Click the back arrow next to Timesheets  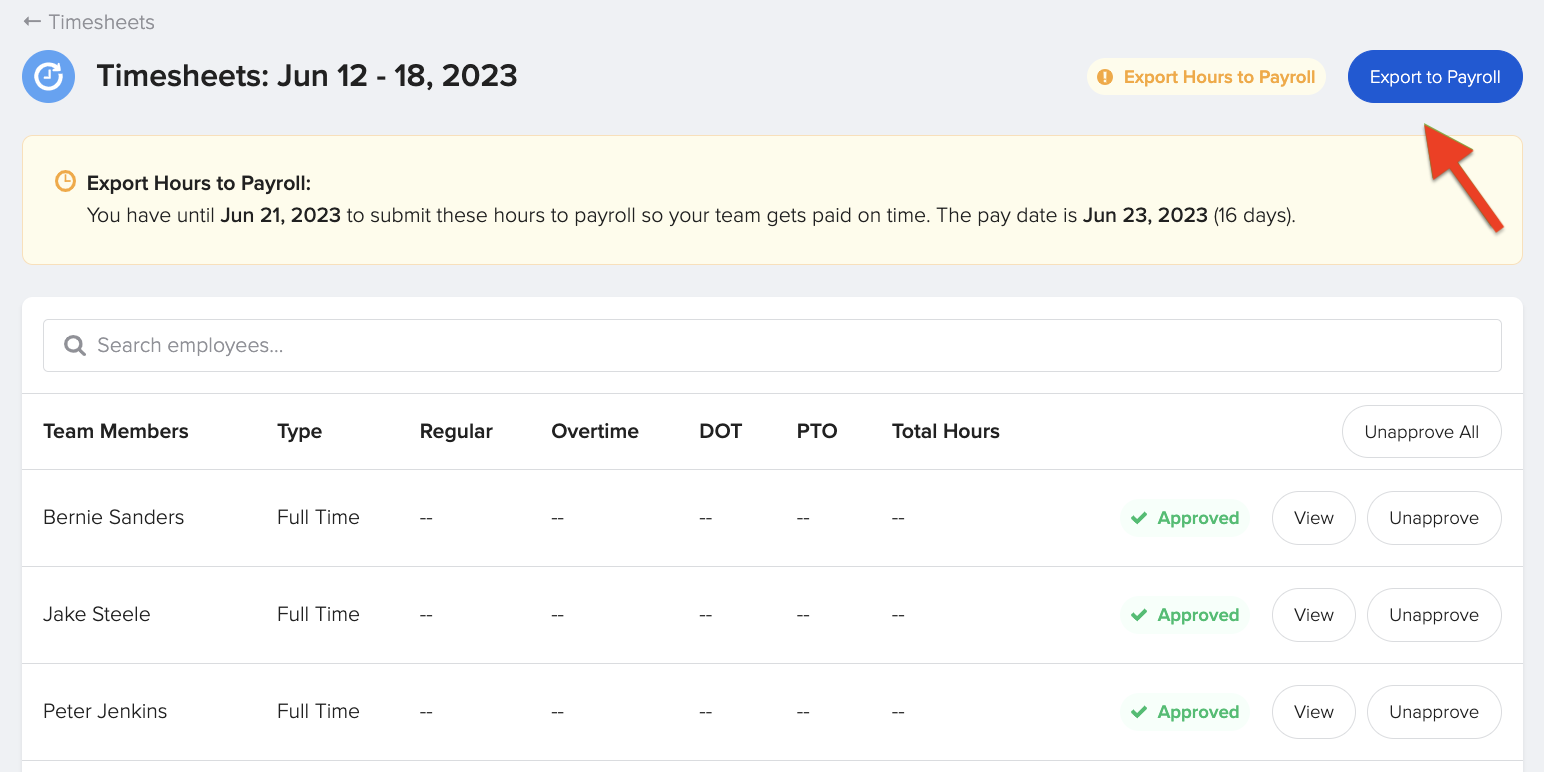point(33,21)
